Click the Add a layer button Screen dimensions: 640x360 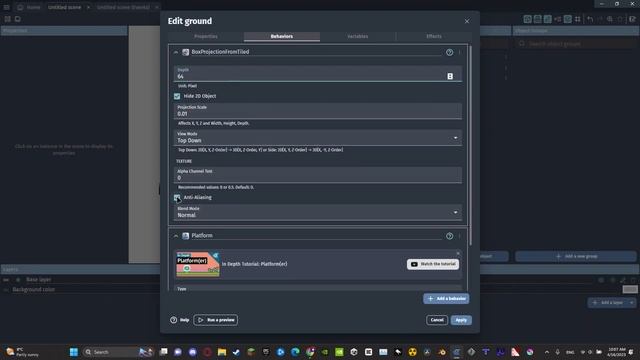click(608, 302)
